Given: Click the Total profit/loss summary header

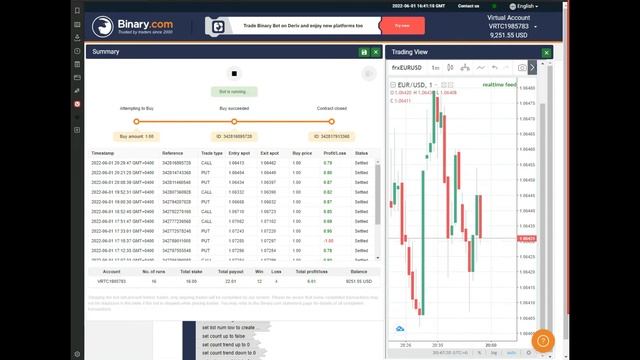Looking at the screenshot, I should pyautogui.click(x=311, y=271).
